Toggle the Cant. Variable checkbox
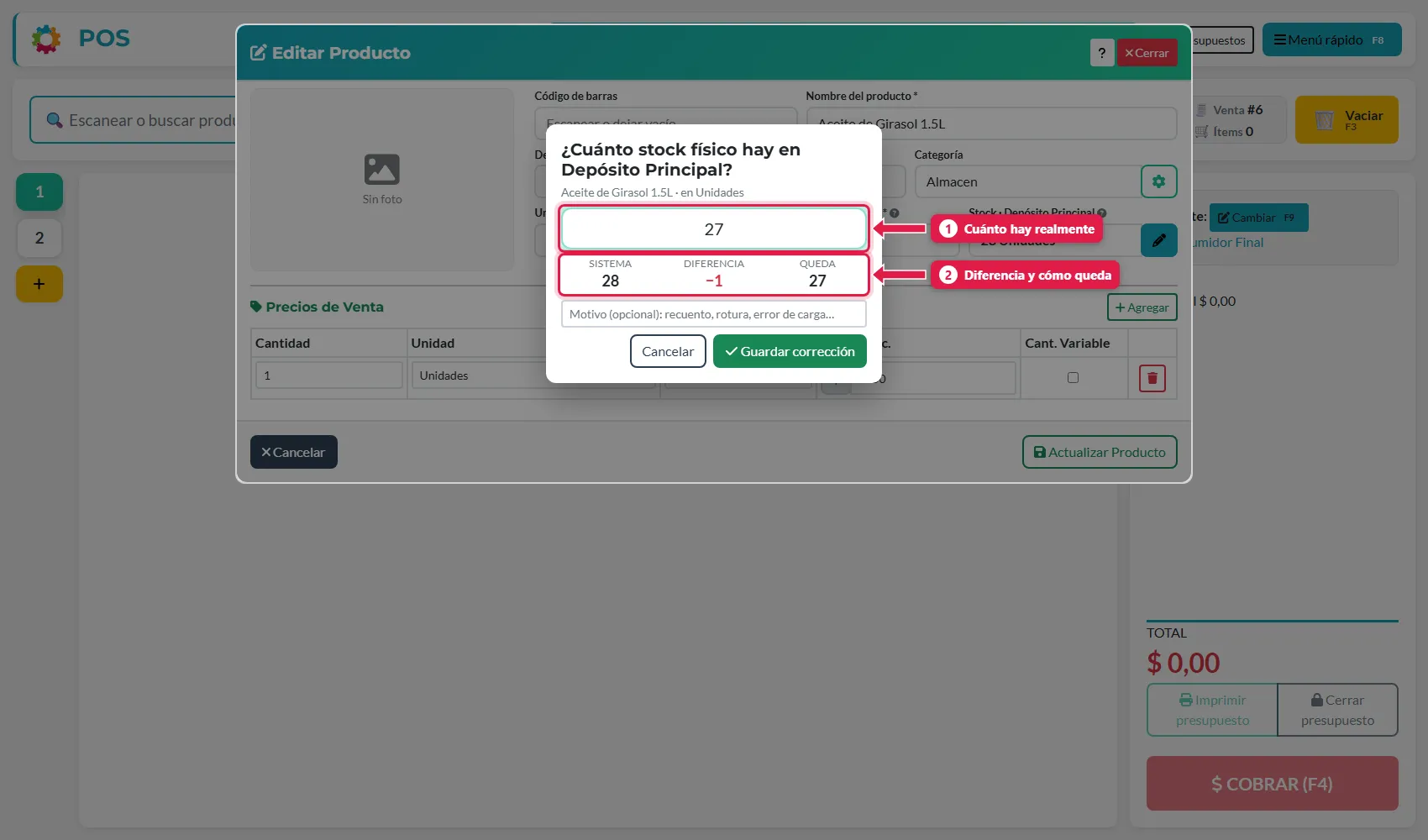Image resolution: width=1428 pixels, height=840 pixels. [1073, 378]
